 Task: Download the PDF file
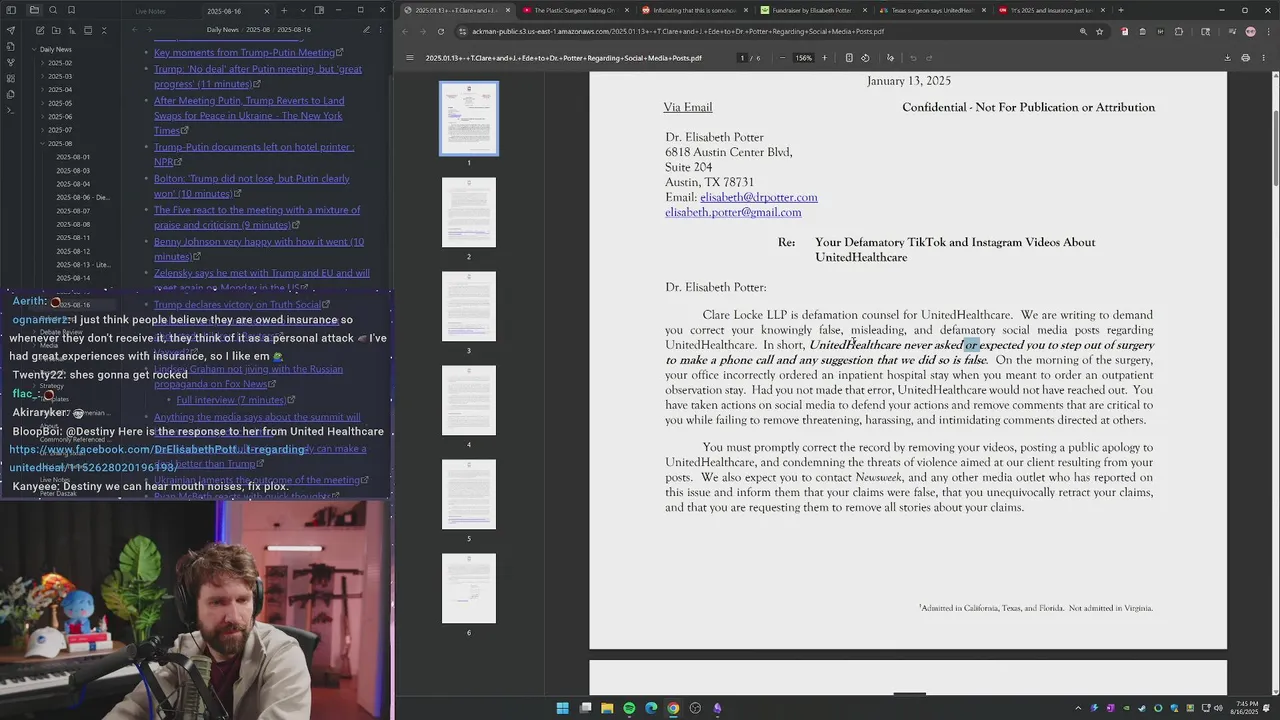tap(1227, 58)
